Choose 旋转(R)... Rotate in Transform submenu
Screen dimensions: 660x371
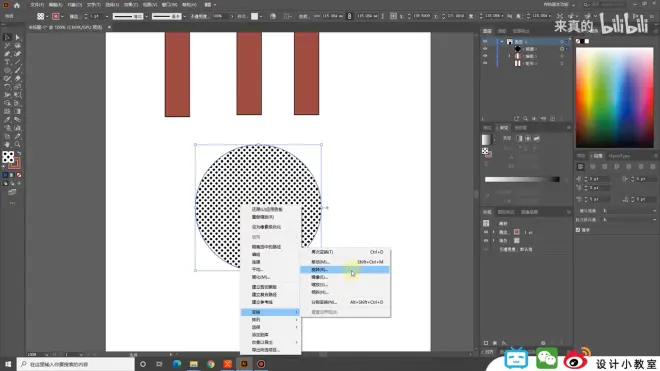(x=345, y=270)
